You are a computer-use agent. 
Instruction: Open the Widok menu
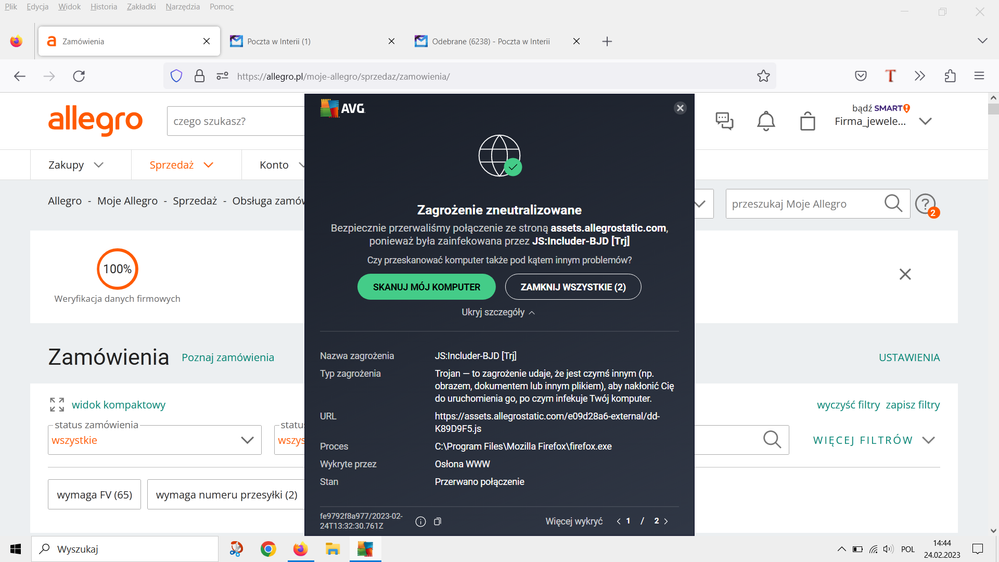69,6
